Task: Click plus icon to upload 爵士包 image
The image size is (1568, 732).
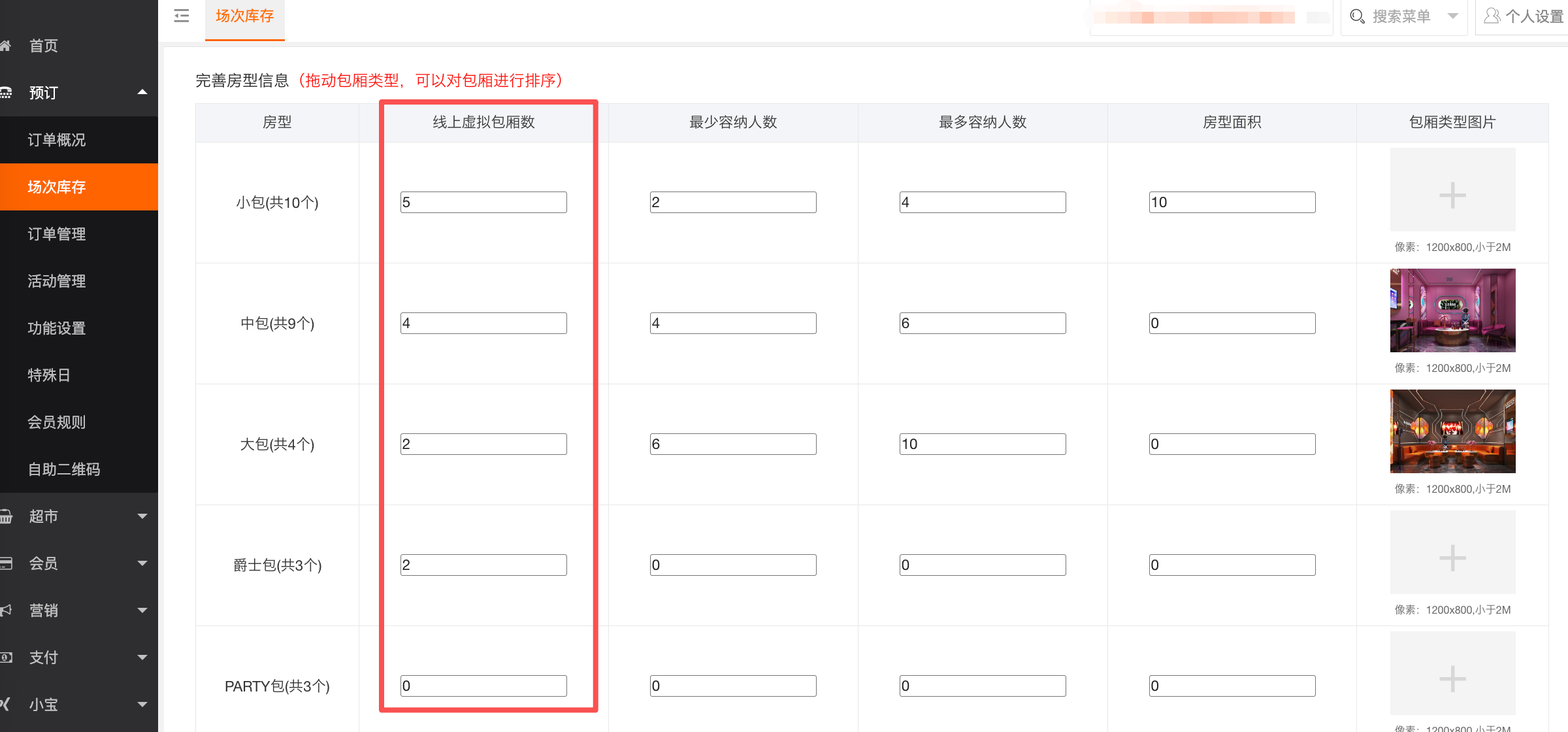Action: 1452,557
